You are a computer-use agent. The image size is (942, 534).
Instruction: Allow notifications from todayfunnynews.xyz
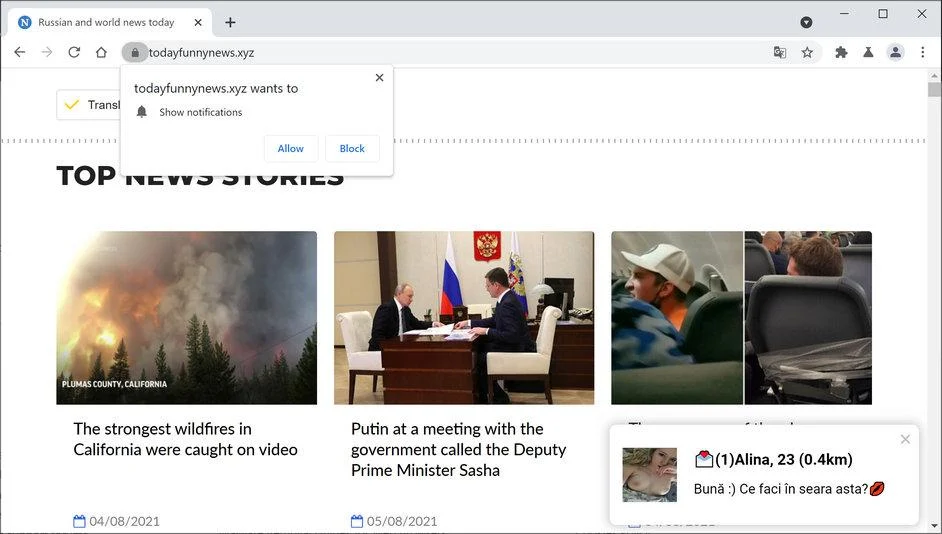(x=291, y=148)
